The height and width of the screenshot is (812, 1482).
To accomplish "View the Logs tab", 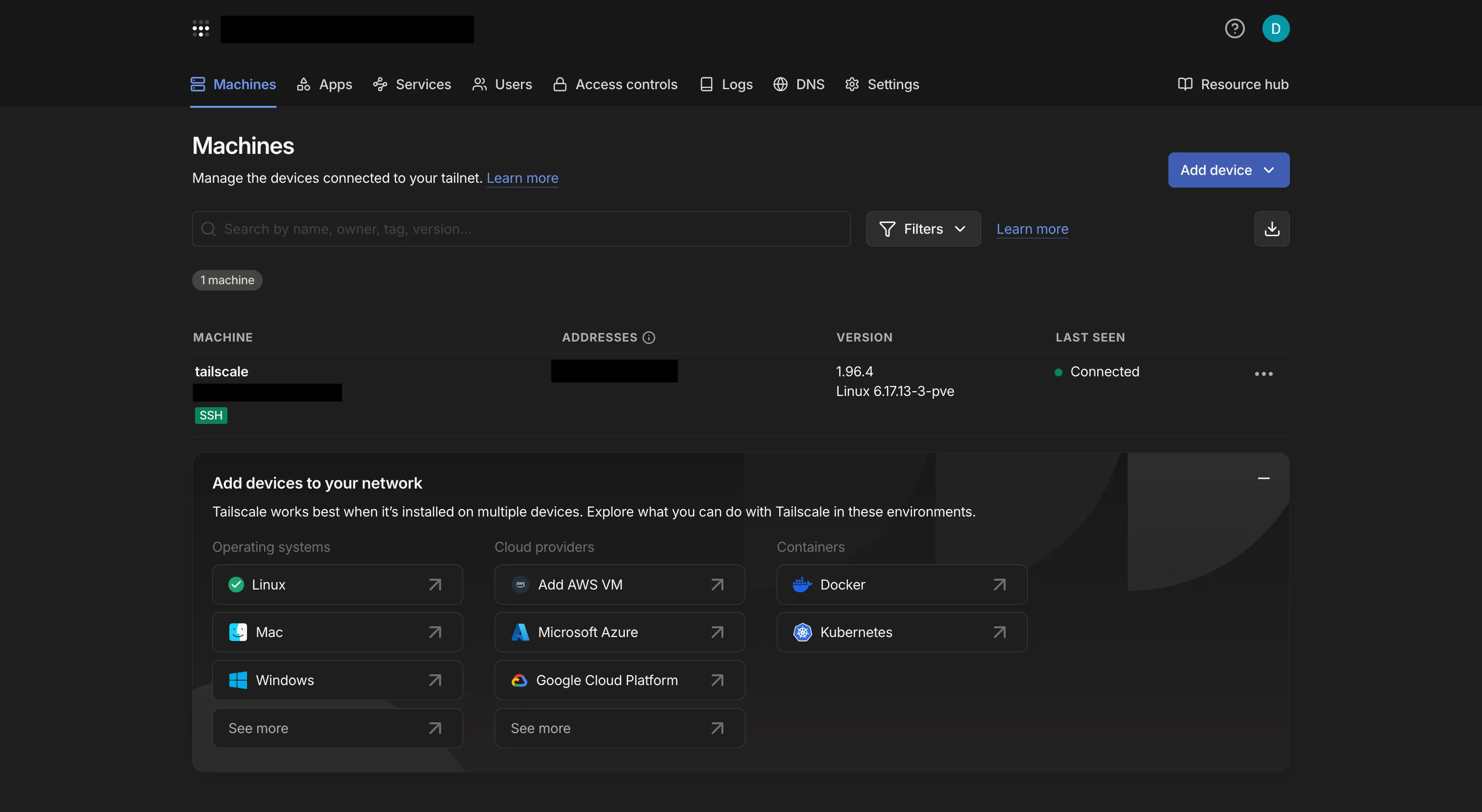I will [x=726, y=85].
